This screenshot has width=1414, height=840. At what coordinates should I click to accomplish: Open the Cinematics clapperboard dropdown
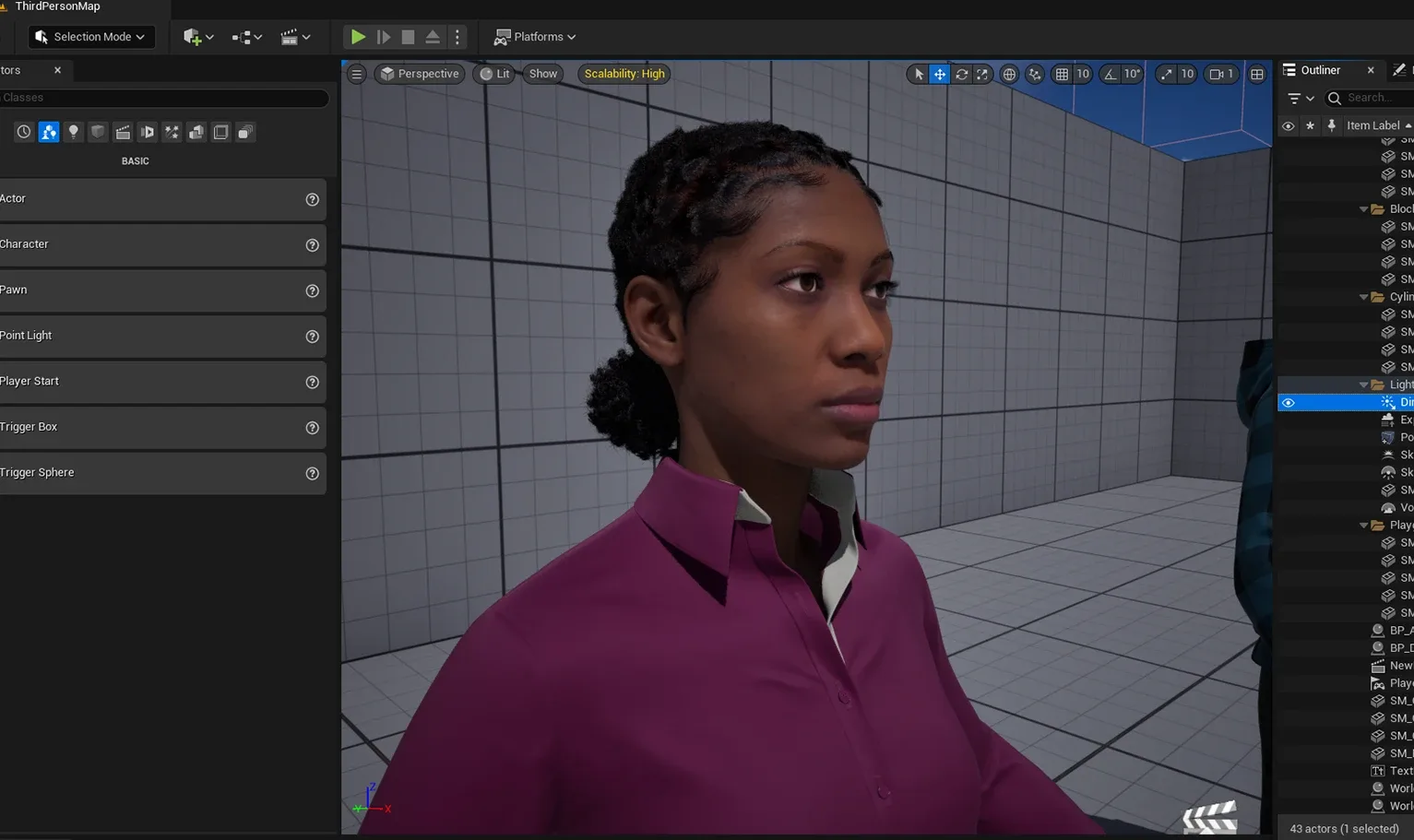click(295, 37)
